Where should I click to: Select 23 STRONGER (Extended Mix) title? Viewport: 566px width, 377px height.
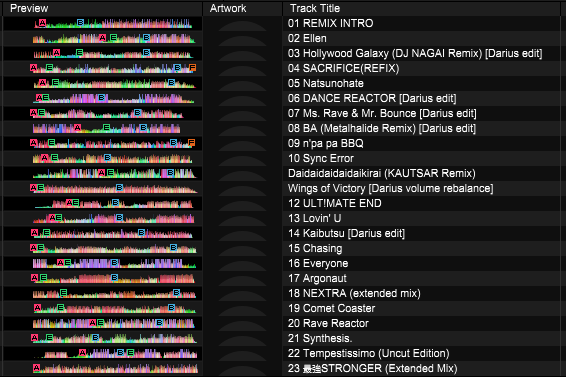coord(373,368)
